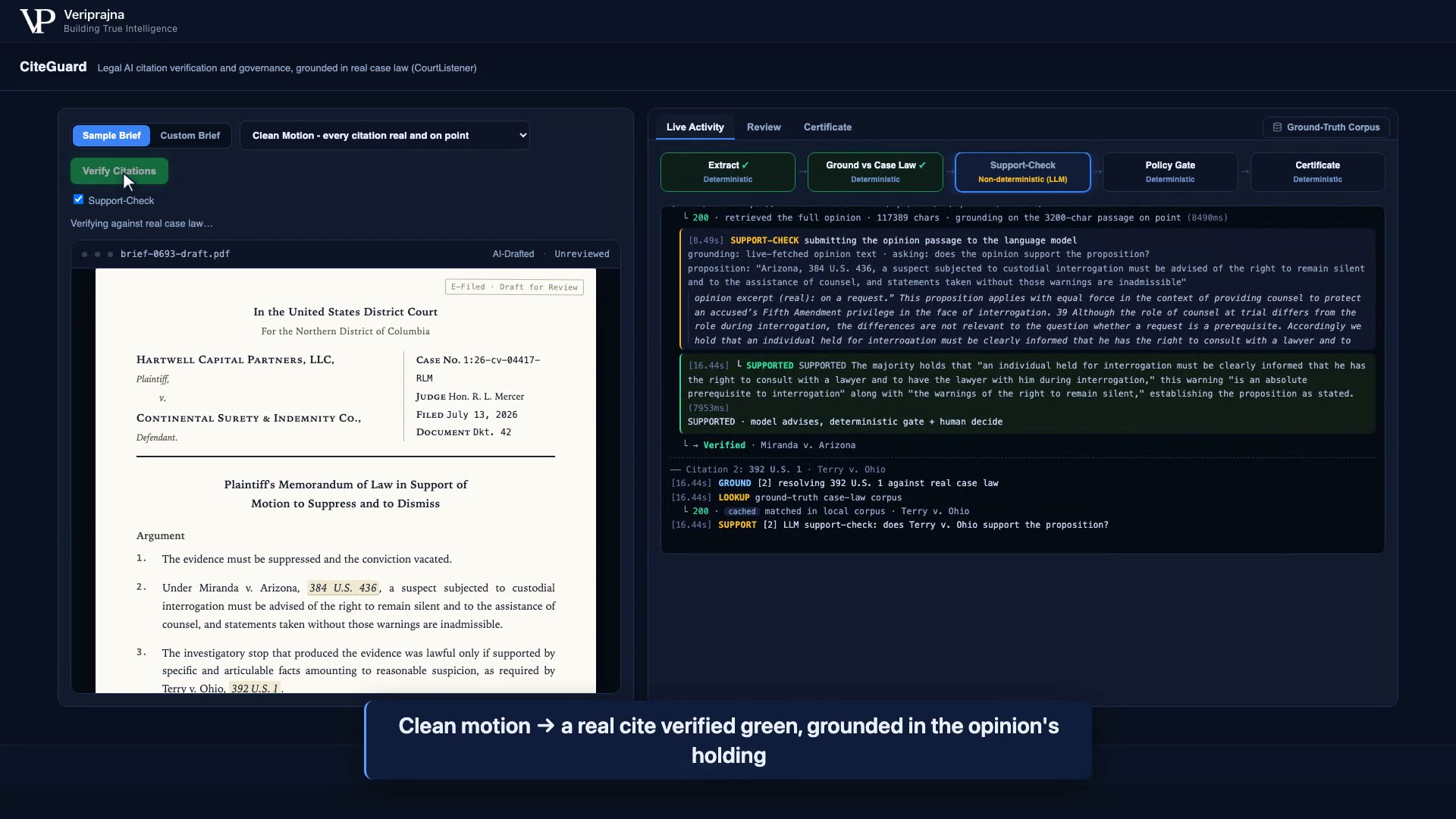1456x819 pixels.
Task: Click the AI-Drafted label
Action: tap(513, 254)
